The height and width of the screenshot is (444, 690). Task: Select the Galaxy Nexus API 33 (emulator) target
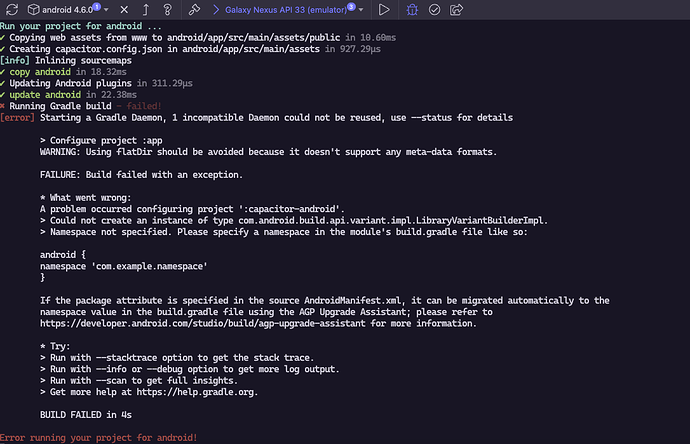(286, 10)
